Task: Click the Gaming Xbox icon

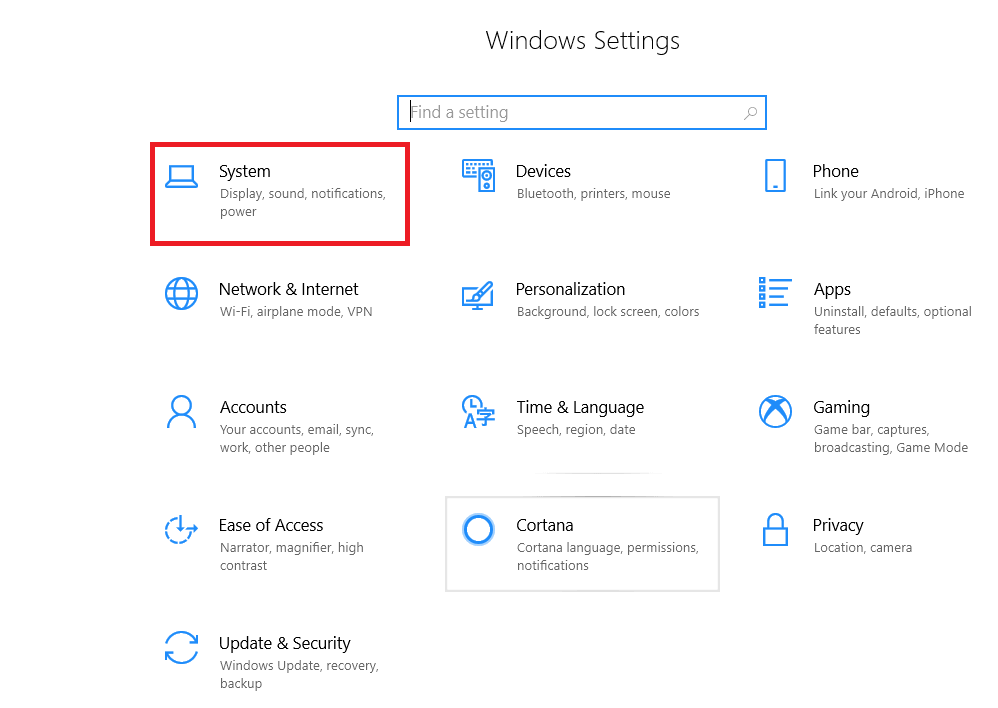Action: click(x=775, y=411)
